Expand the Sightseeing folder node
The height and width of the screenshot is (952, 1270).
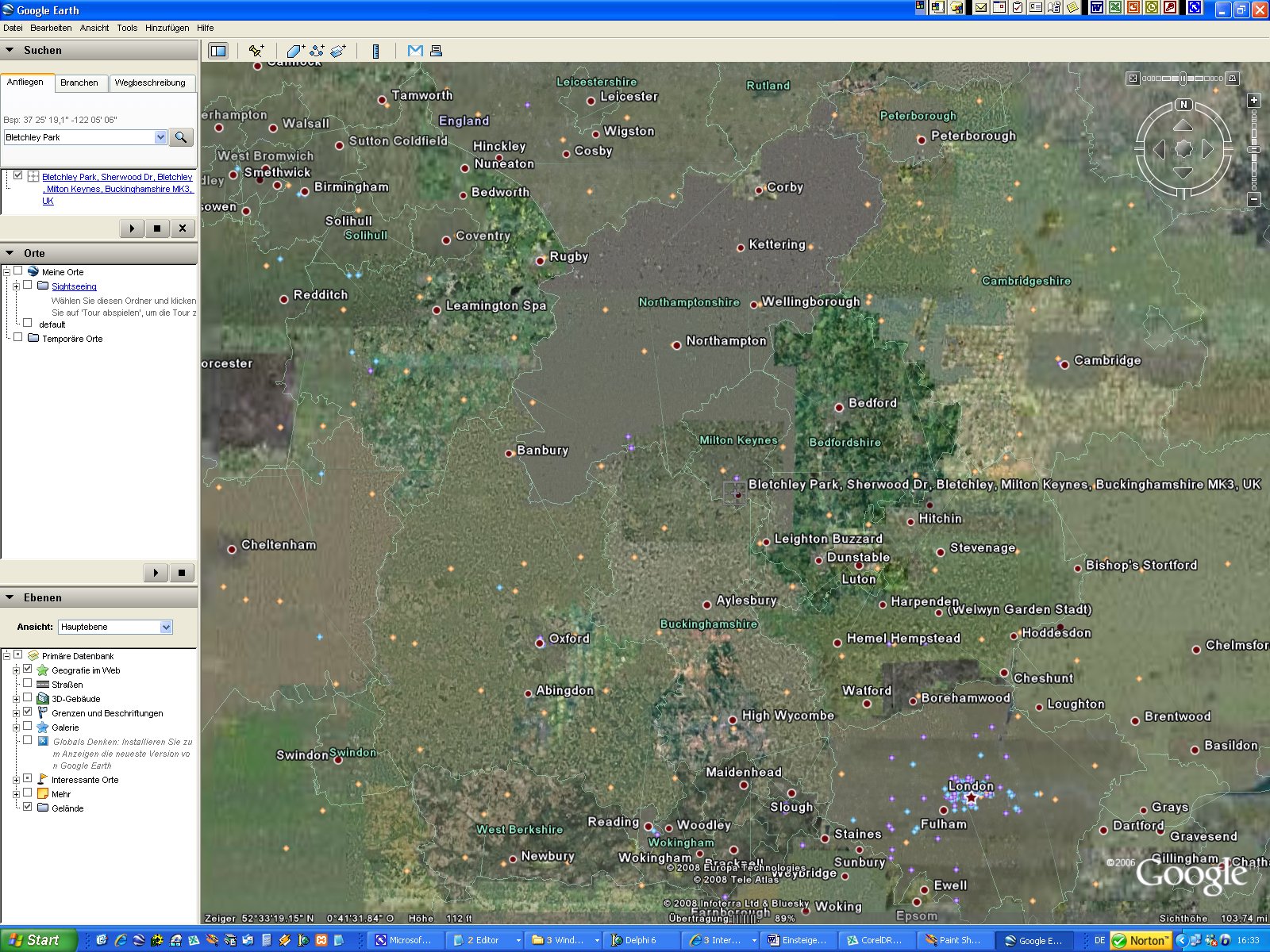pos(16,286)
